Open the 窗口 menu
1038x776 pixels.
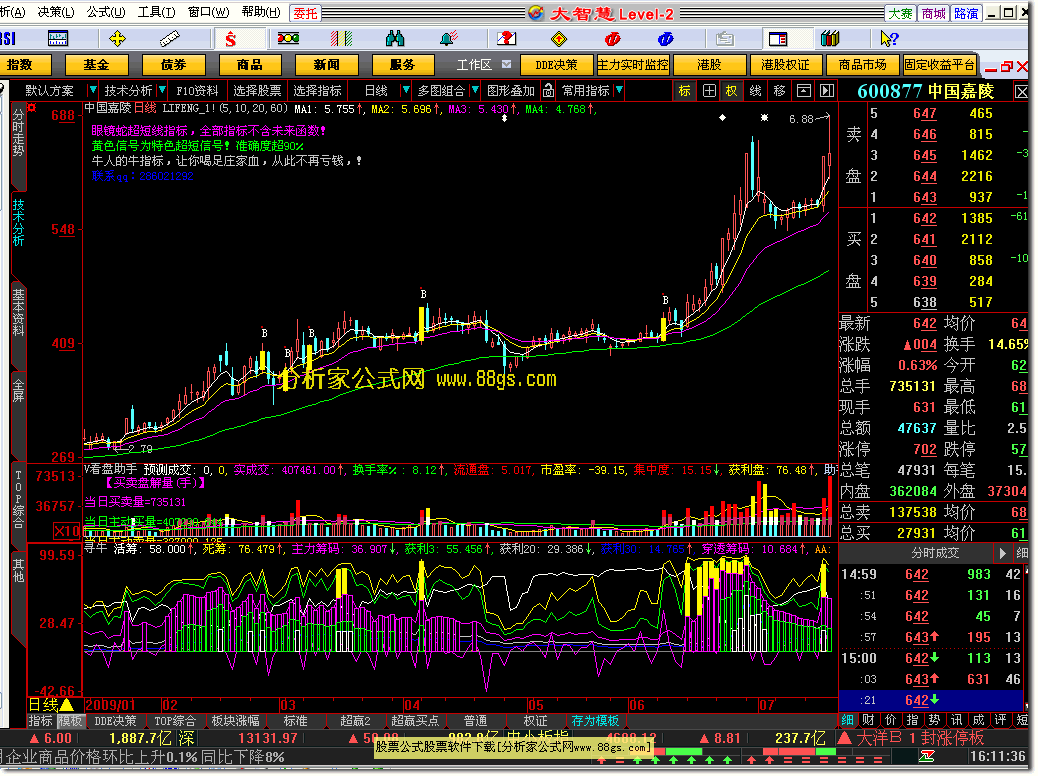tap(208, 12)
